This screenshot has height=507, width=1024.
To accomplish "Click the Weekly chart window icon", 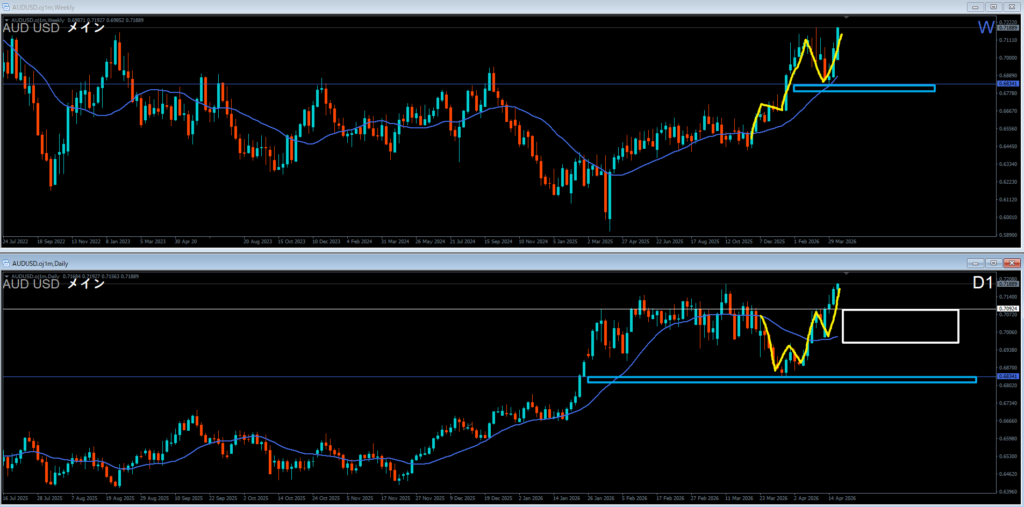I will [6, 6].
